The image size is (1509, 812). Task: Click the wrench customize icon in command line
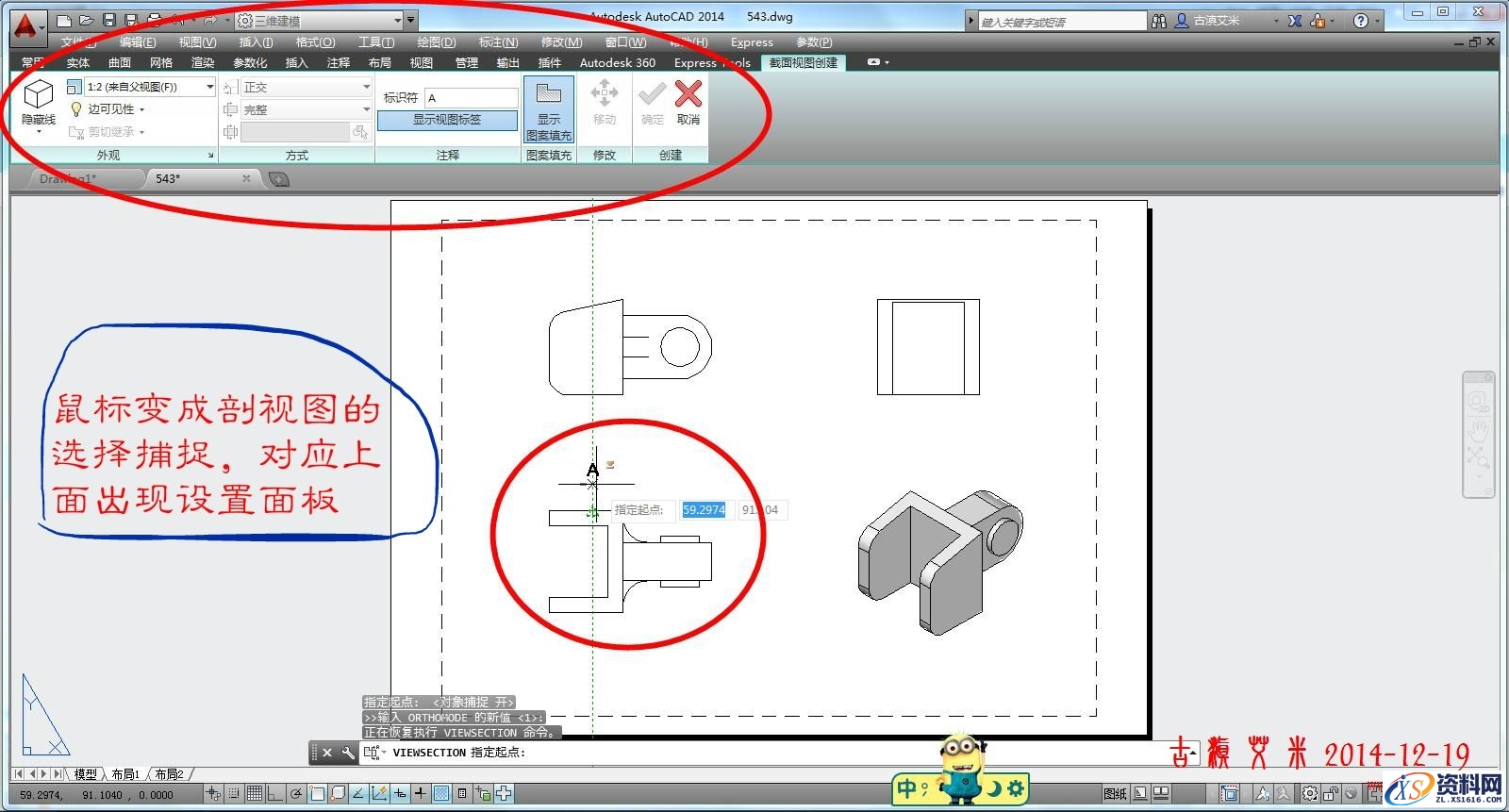point(348,753)
